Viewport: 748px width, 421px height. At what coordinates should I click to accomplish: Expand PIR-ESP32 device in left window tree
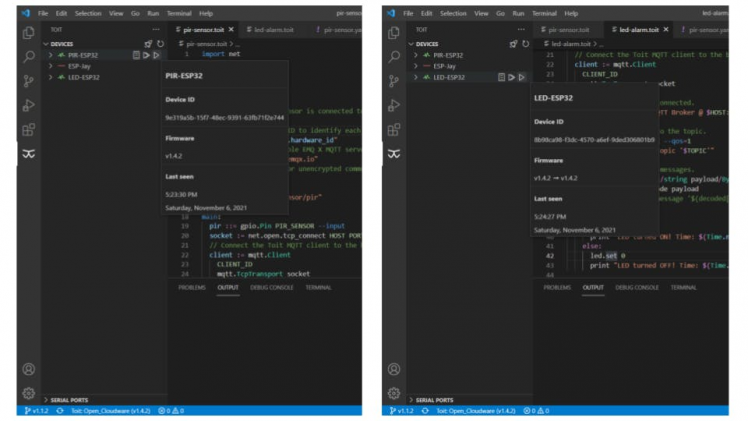pos(51,55)
